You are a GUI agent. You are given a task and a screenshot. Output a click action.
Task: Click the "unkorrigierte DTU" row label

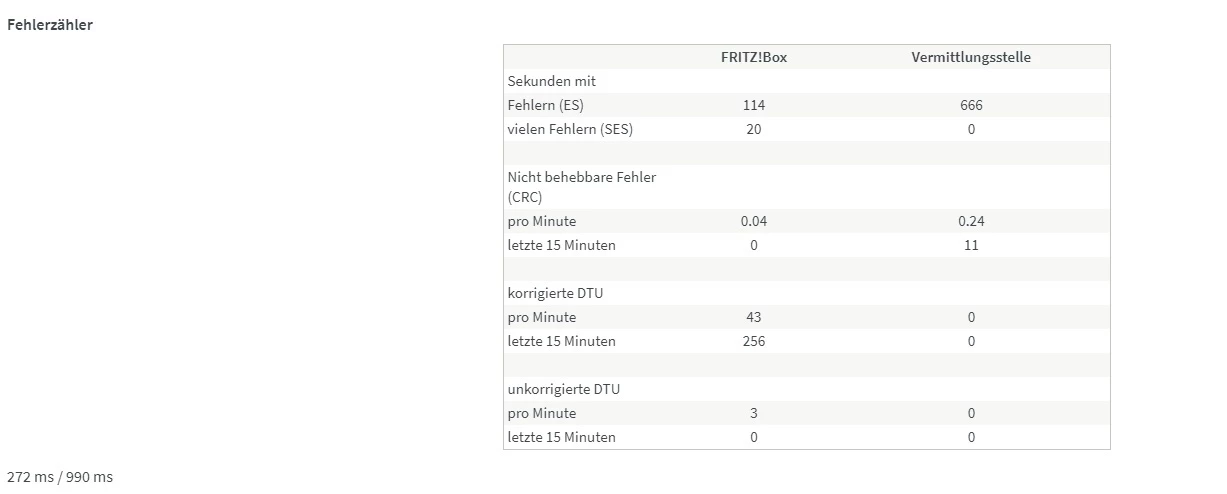point(563,389)
